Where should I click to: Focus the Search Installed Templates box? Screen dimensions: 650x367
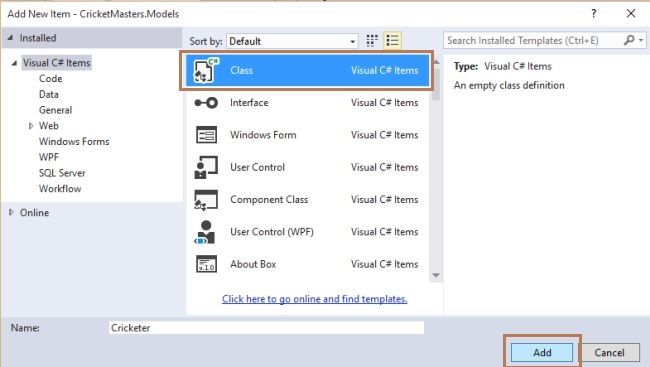point(534,40)
